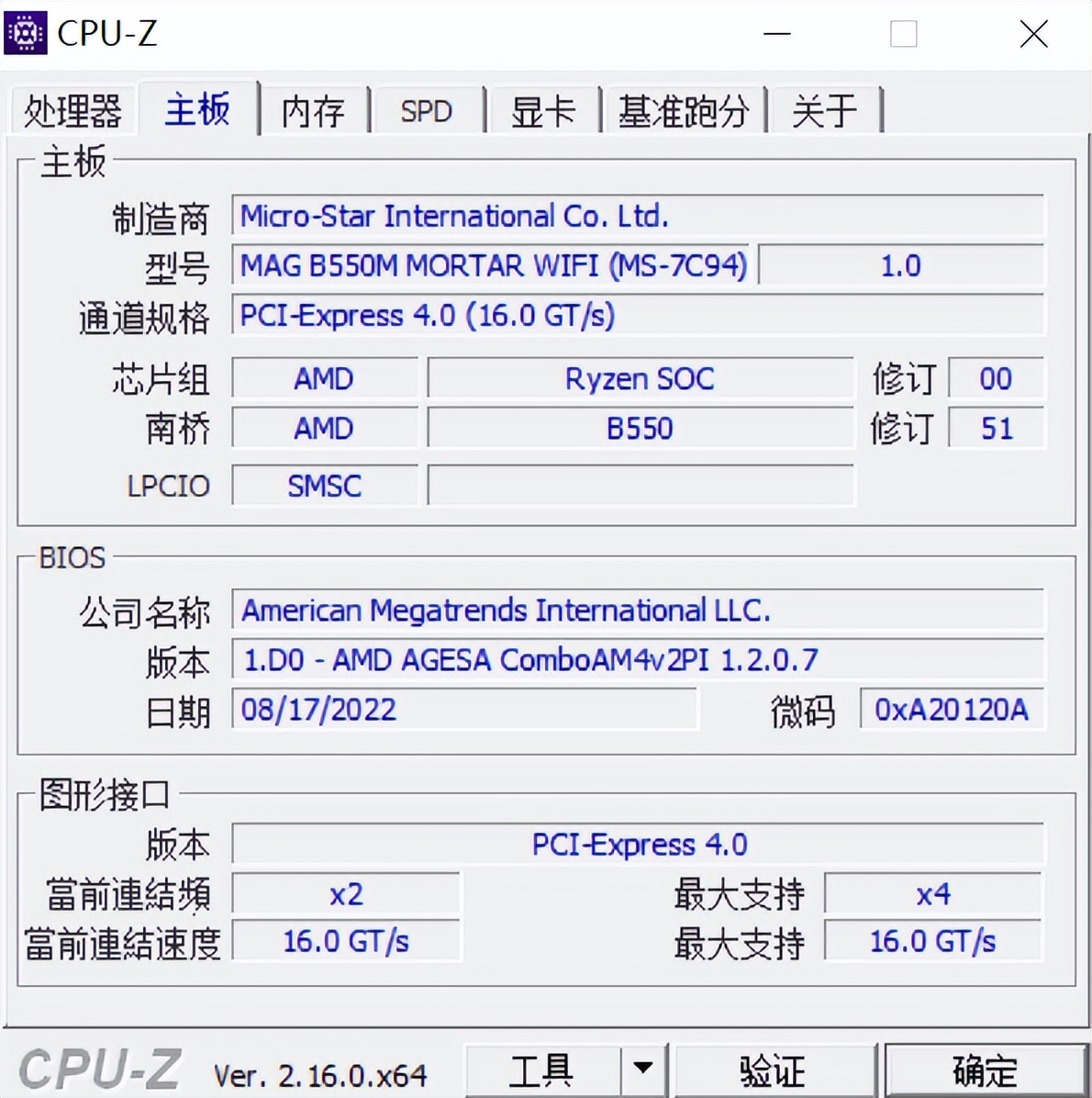This screenshot has height=1098, width=1092.
Task: Select the BIOS version text field
Action: point(637,660)
